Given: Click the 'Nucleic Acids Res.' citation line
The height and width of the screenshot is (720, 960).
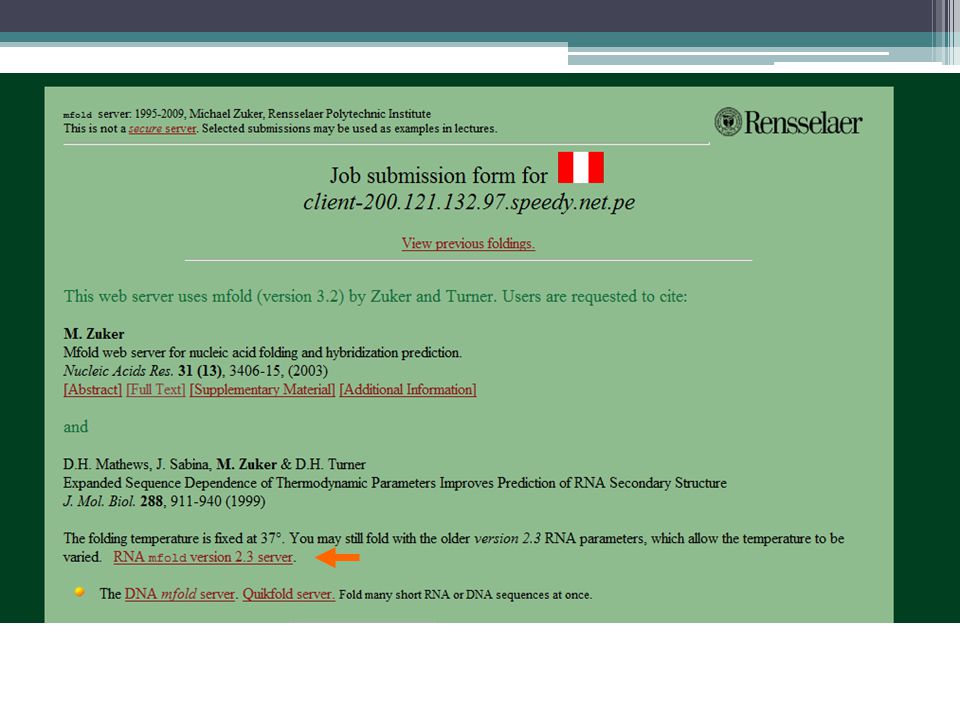Looking at the screenshot, I should click(195, 371).
